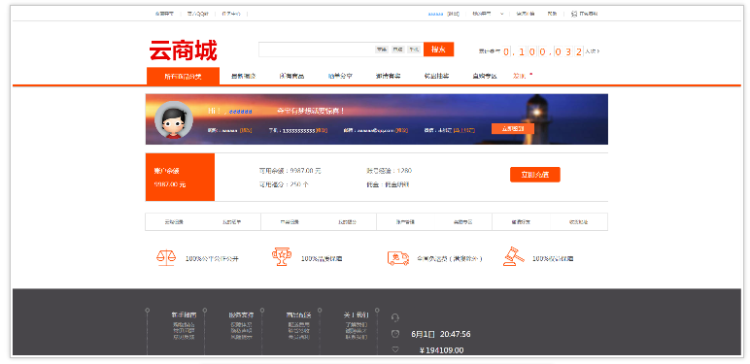Open the blue 晒单分享 navigation item
Image resolution: width=750 pixels, height=364 pixels.
[x=340, y=76]
